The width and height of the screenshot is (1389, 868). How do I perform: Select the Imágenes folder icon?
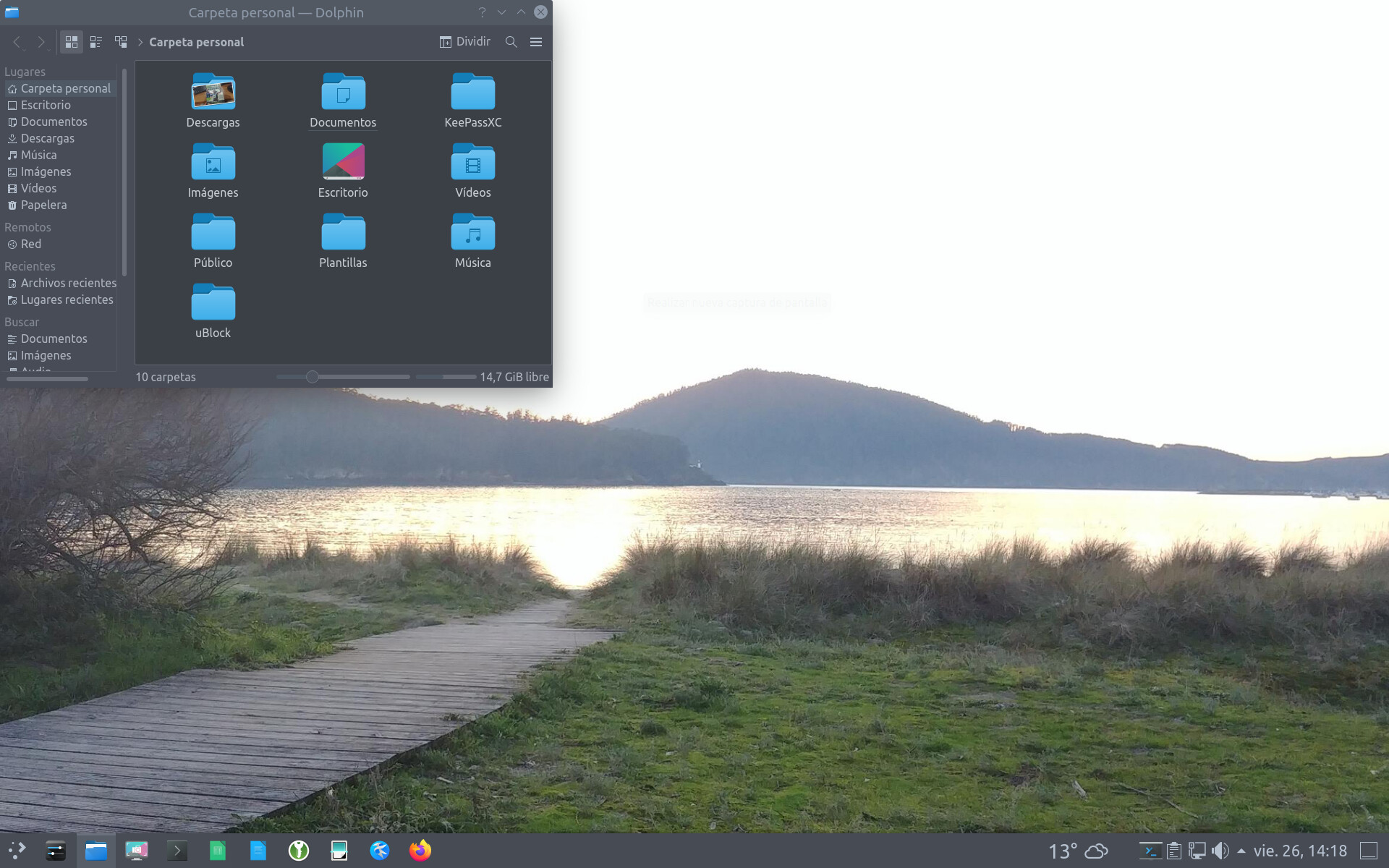(213, 162)
